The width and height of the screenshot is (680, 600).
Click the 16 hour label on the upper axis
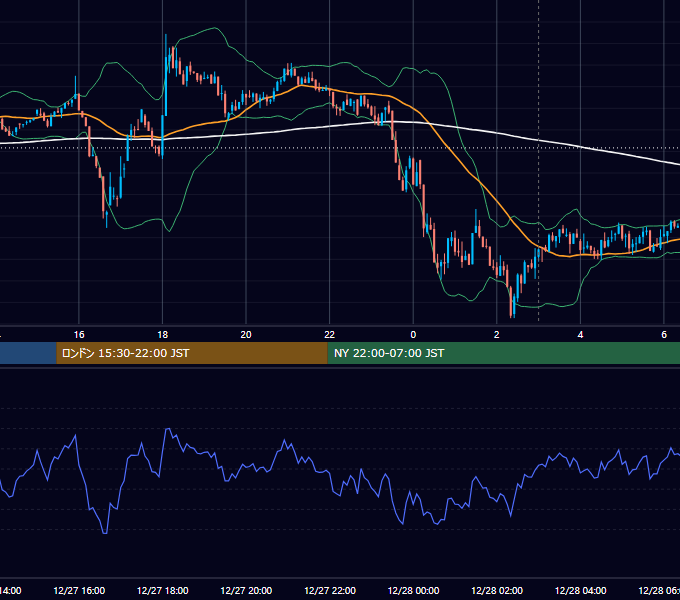(79, 334)
